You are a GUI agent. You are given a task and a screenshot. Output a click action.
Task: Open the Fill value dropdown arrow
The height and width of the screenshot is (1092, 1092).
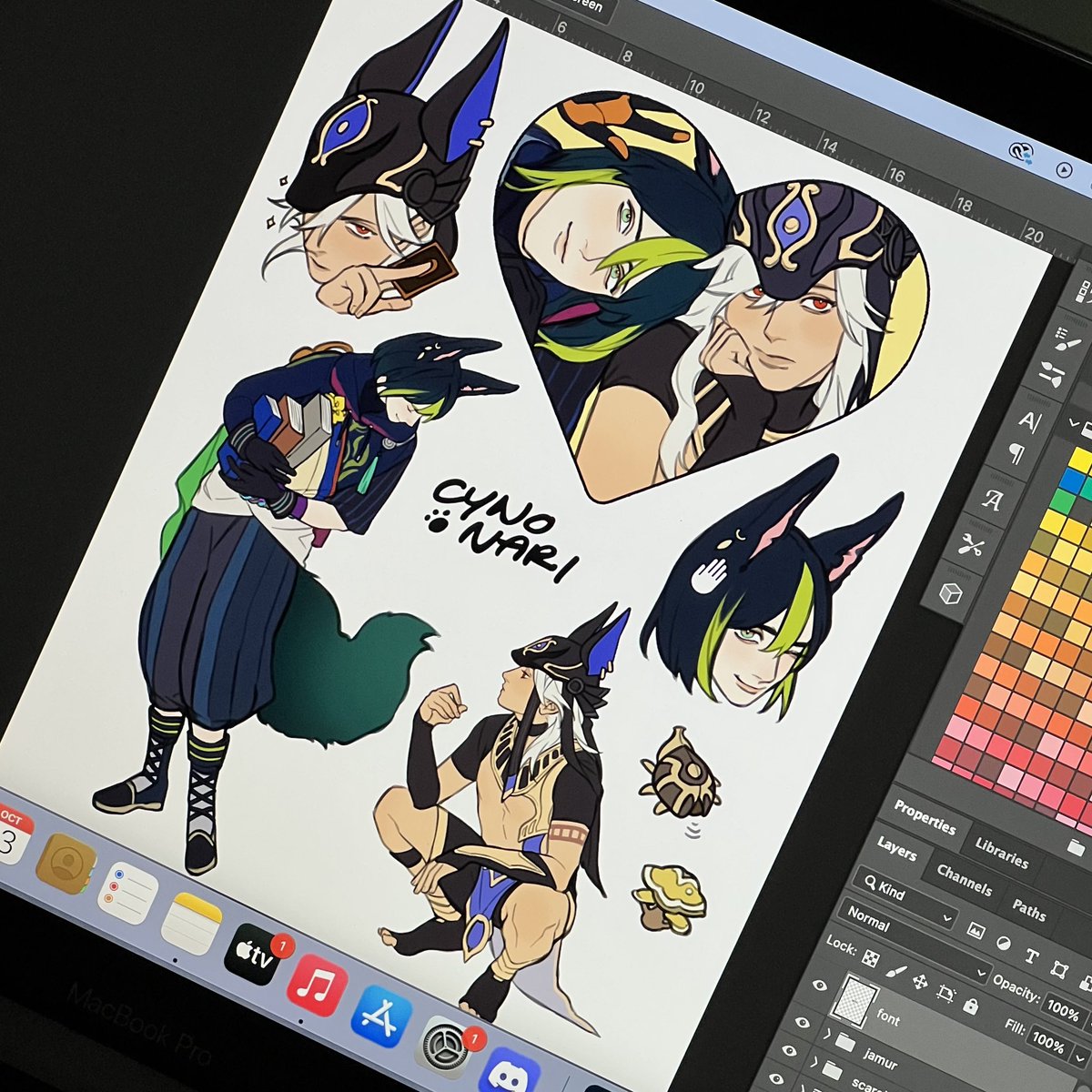1080,1058
